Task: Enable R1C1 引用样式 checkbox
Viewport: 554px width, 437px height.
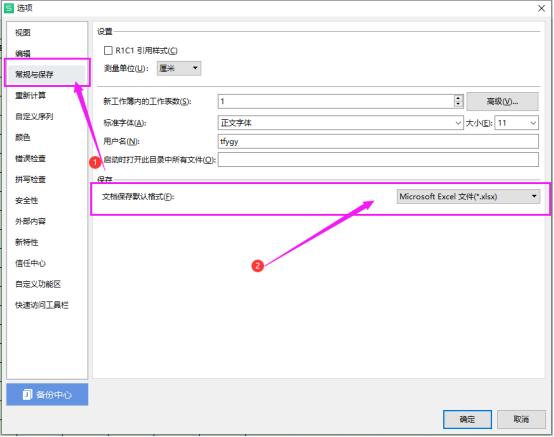Action: (x=108, y=51)
